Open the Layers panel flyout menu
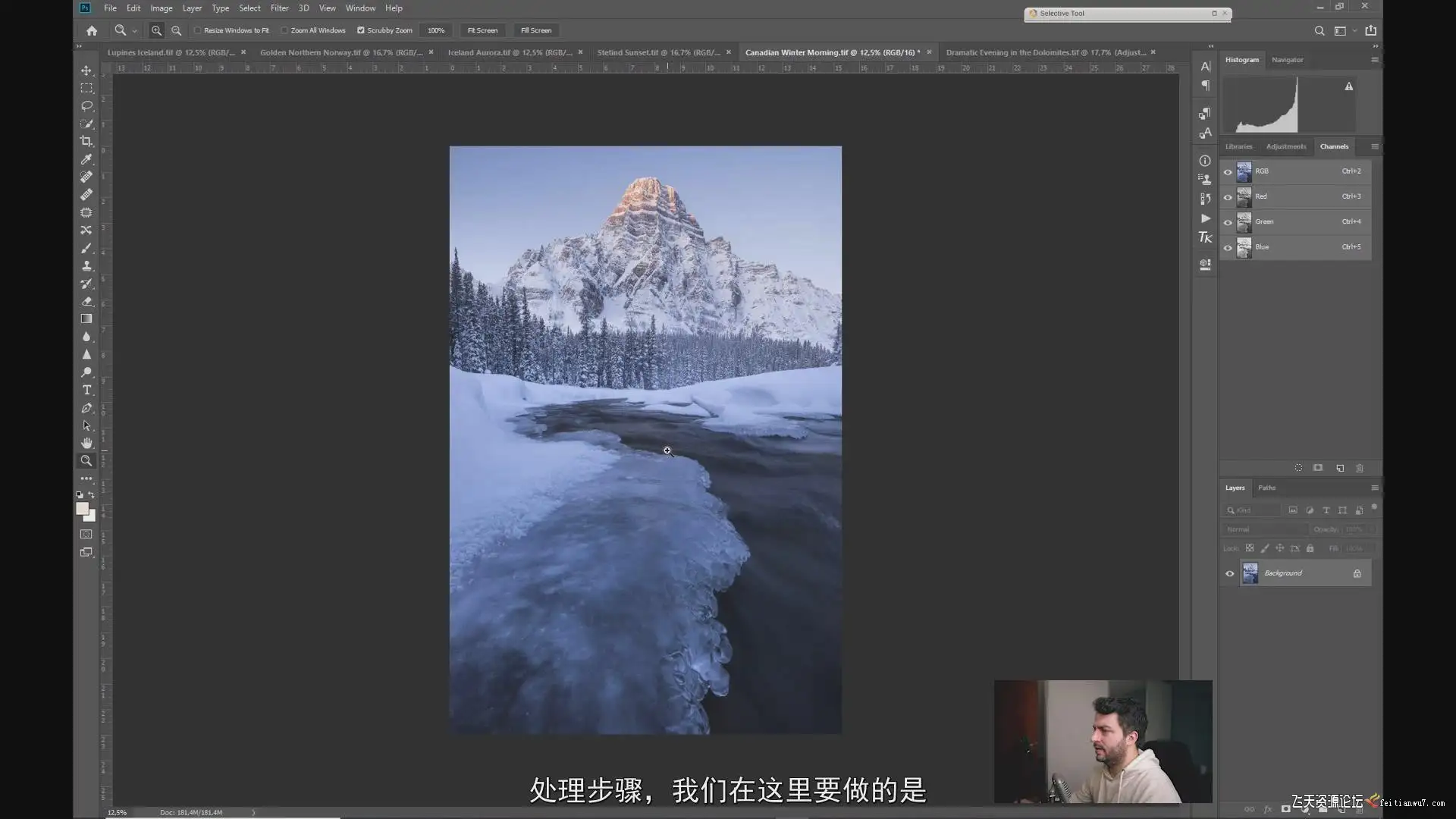This screenshot has height=819, width=1456. click(1374, 488)
